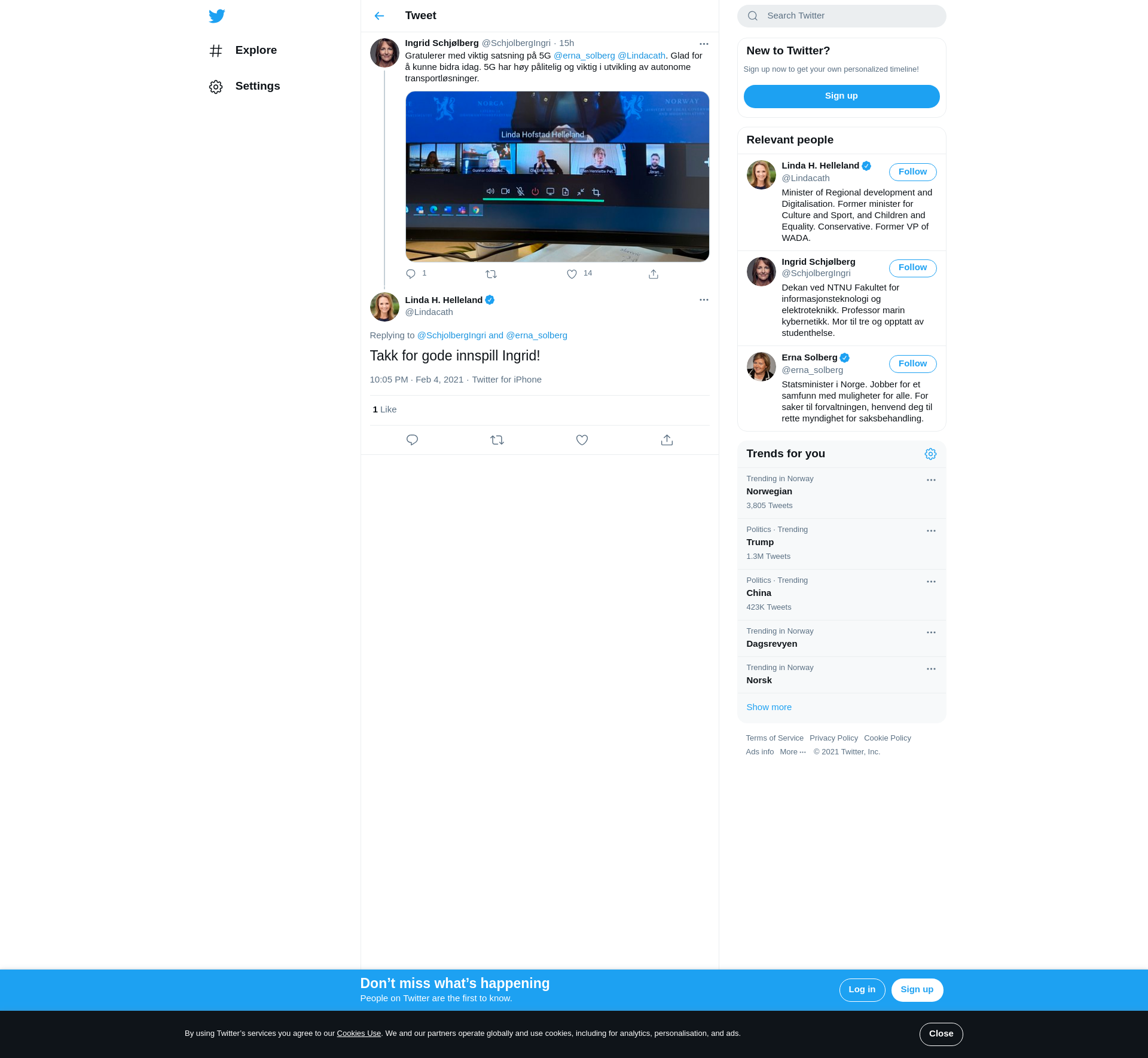Viewport: 1148px width, 1058px height.
Task: Retweet Linda H. Helleland's reply
Action: point(497,440)
